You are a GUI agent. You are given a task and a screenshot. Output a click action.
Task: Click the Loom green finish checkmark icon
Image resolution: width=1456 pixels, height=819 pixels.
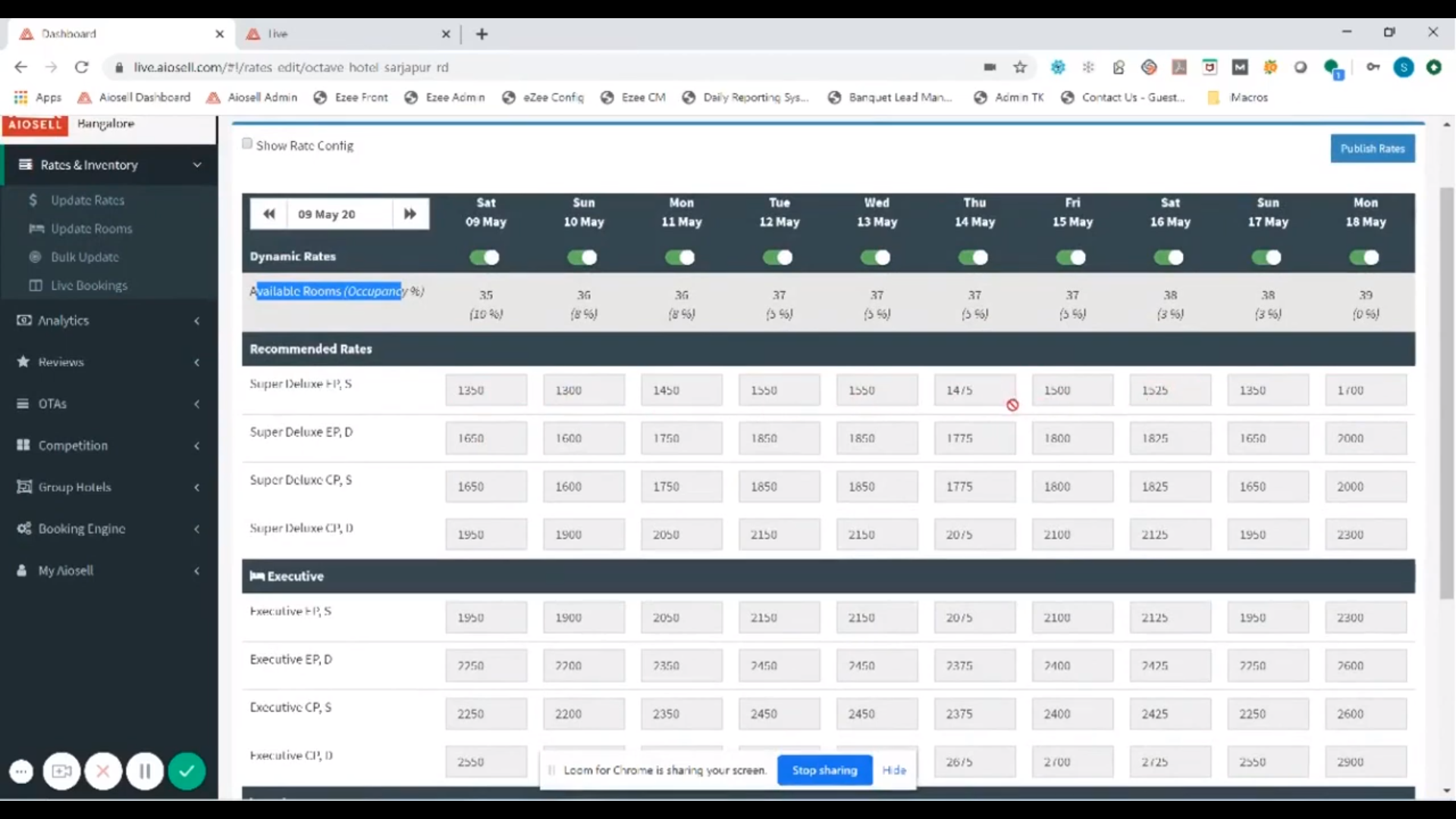[x=187, y=772]
